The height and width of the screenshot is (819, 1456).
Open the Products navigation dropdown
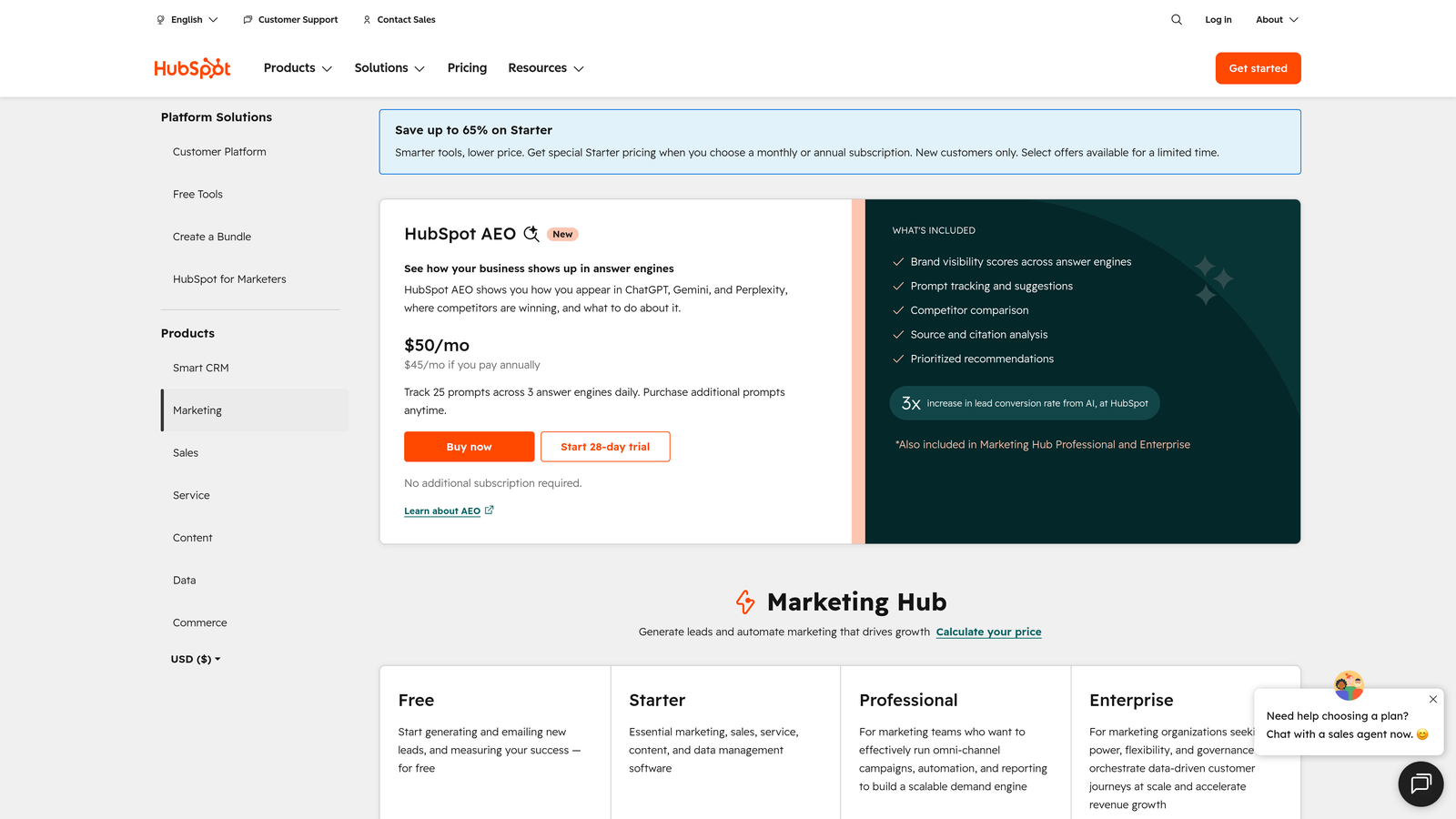pos(298,68)
